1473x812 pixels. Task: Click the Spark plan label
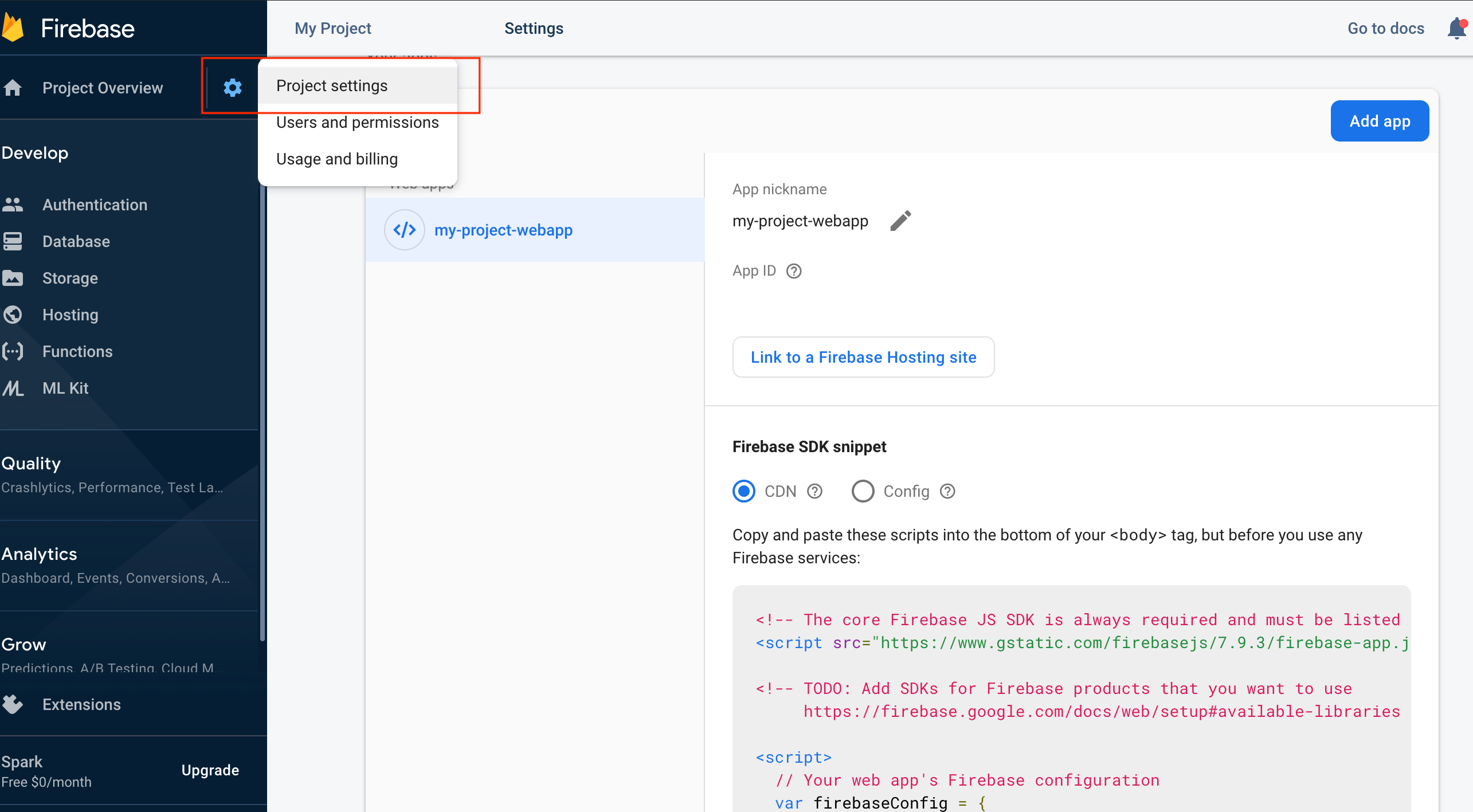click(x=22, y=762)
